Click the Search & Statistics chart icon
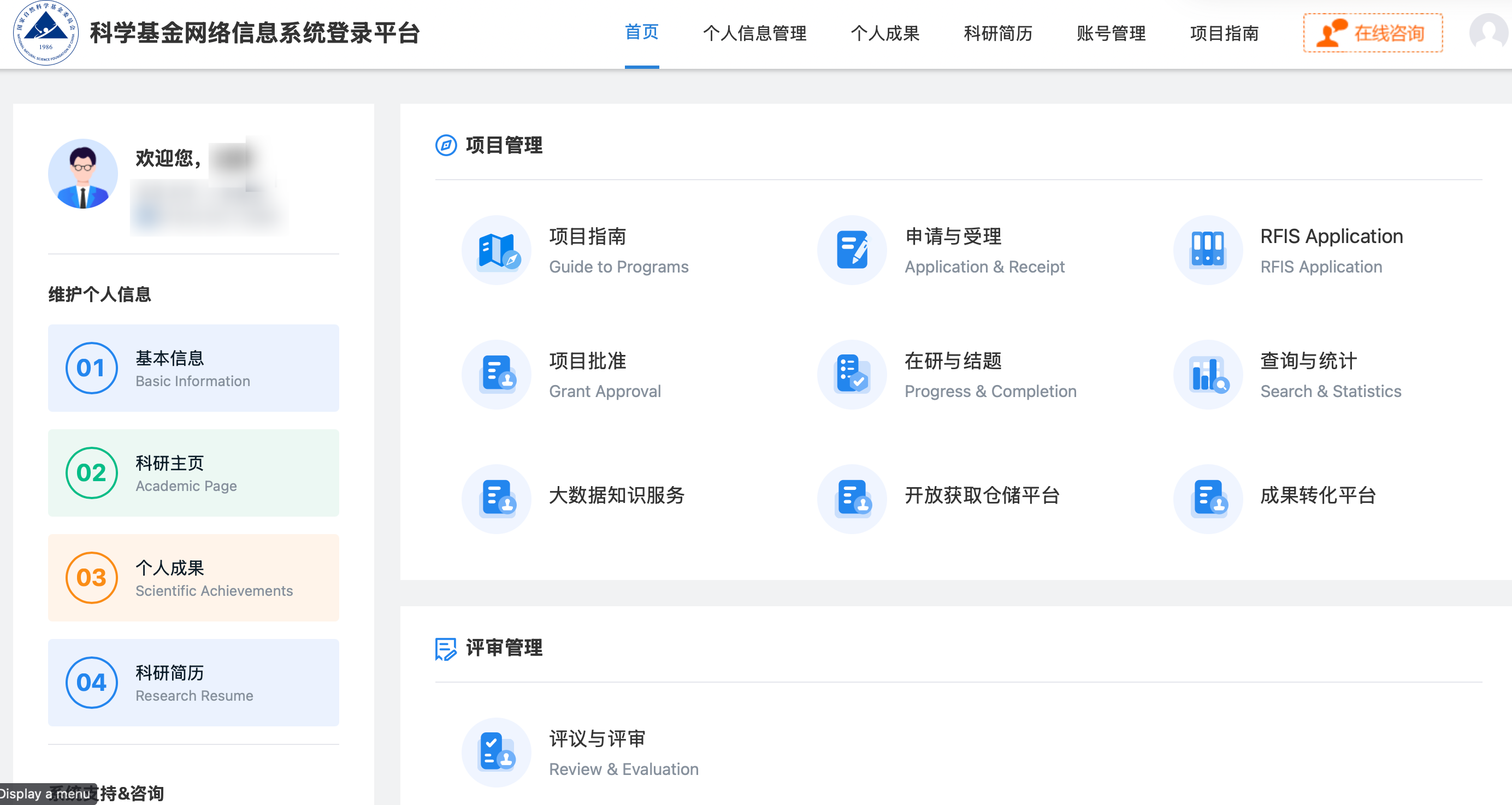1512x805 pixels. [1208, 375]
